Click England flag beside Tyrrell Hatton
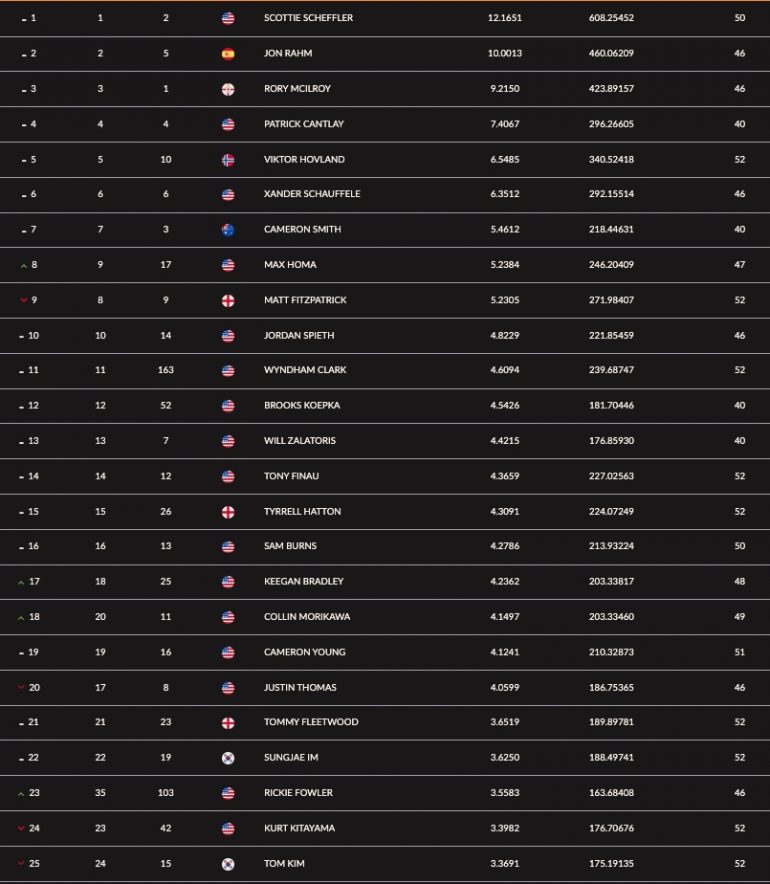Image resolution: width=770 pixels, height=884 pixels. pyautogui.click(x=228, y=512)
